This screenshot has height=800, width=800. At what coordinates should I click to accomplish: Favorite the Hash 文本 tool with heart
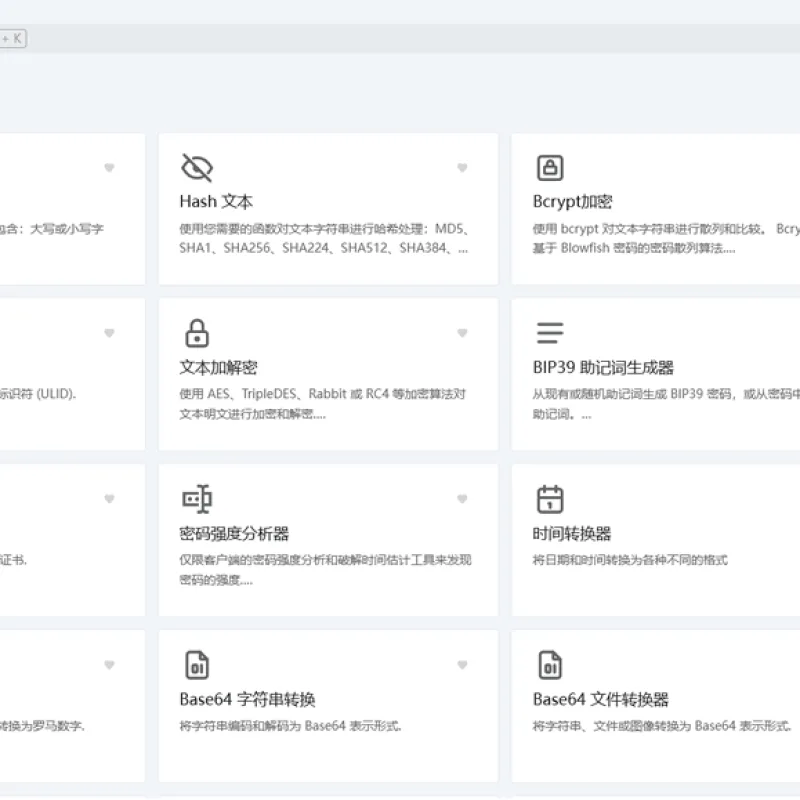pos(462,167)
